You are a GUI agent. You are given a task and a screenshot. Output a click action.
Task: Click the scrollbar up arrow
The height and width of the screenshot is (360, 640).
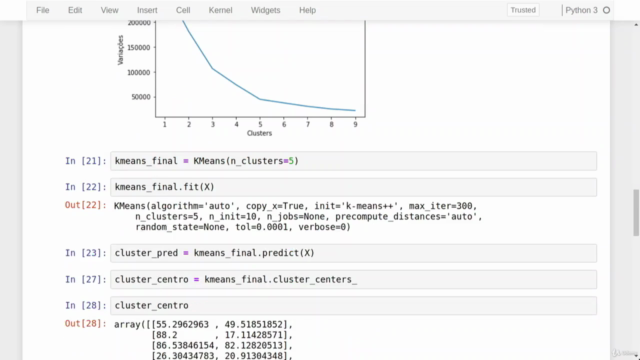click(636, 25)
